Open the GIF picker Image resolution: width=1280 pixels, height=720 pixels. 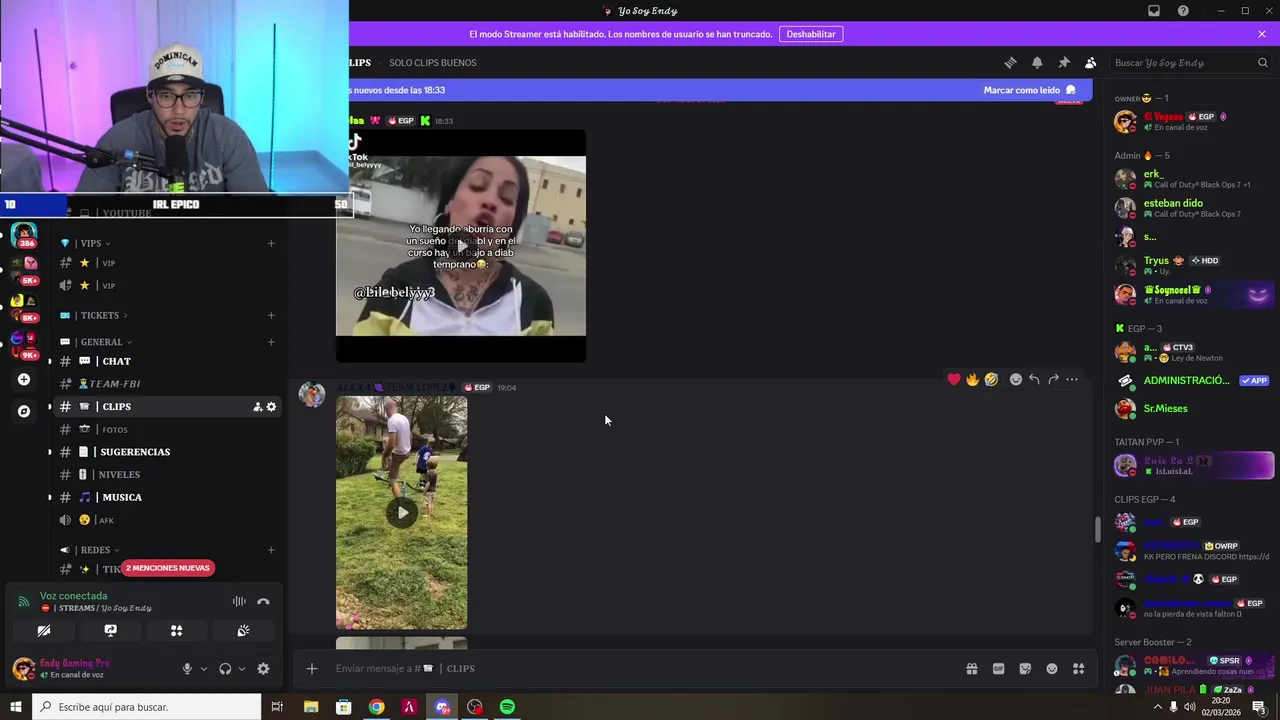tap(998, 668)
